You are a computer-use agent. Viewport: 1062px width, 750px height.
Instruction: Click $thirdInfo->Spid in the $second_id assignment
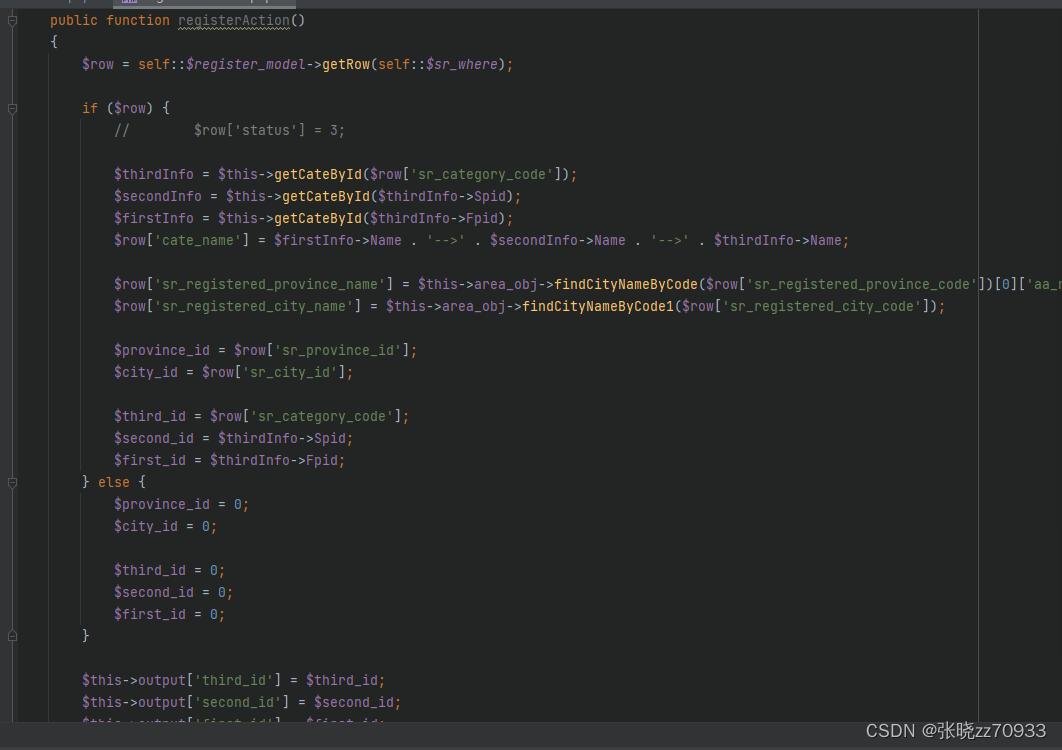coord(282,438)
